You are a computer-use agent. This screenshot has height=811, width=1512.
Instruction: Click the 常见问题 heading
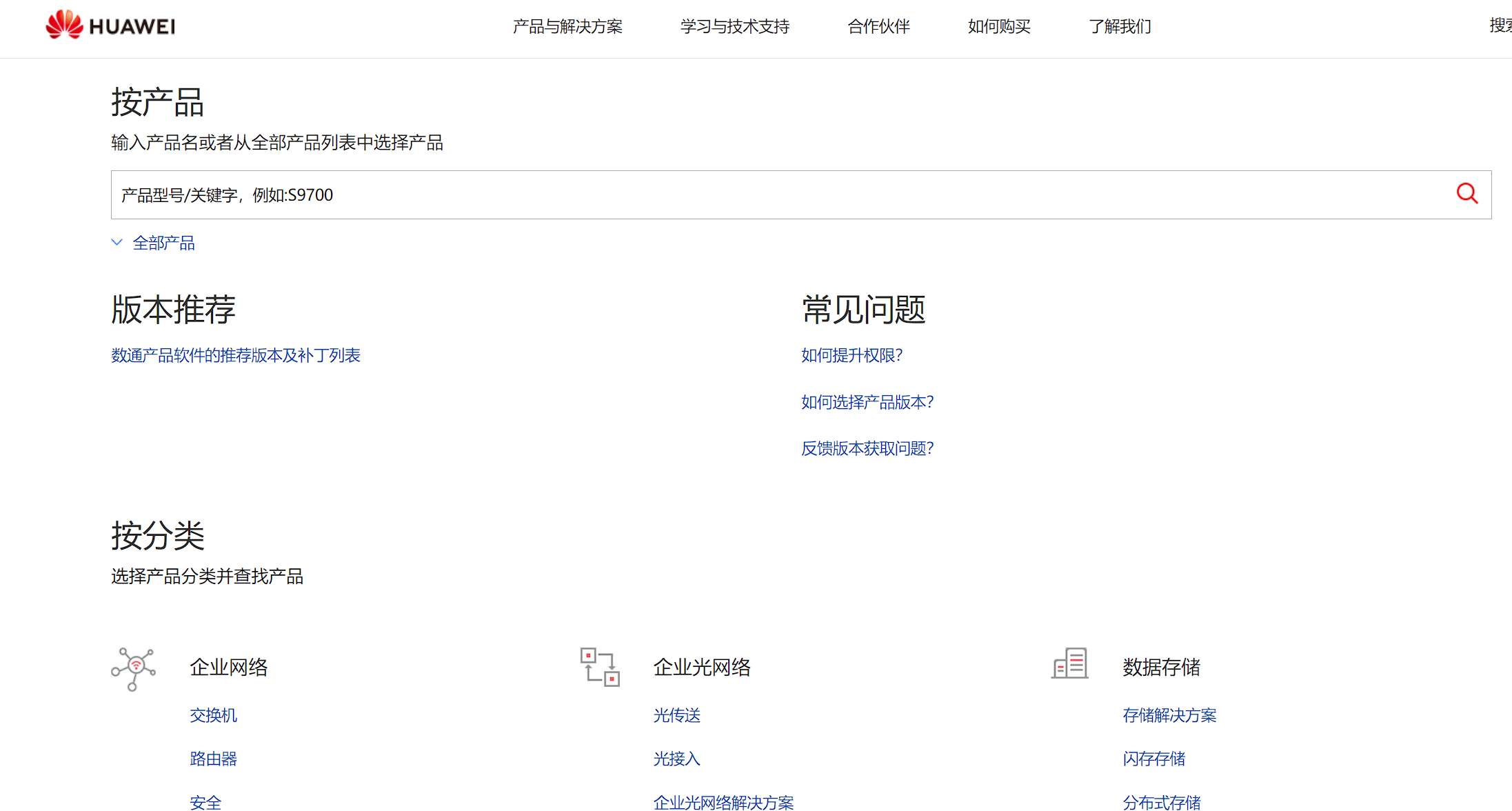click(x=864, y=309)
